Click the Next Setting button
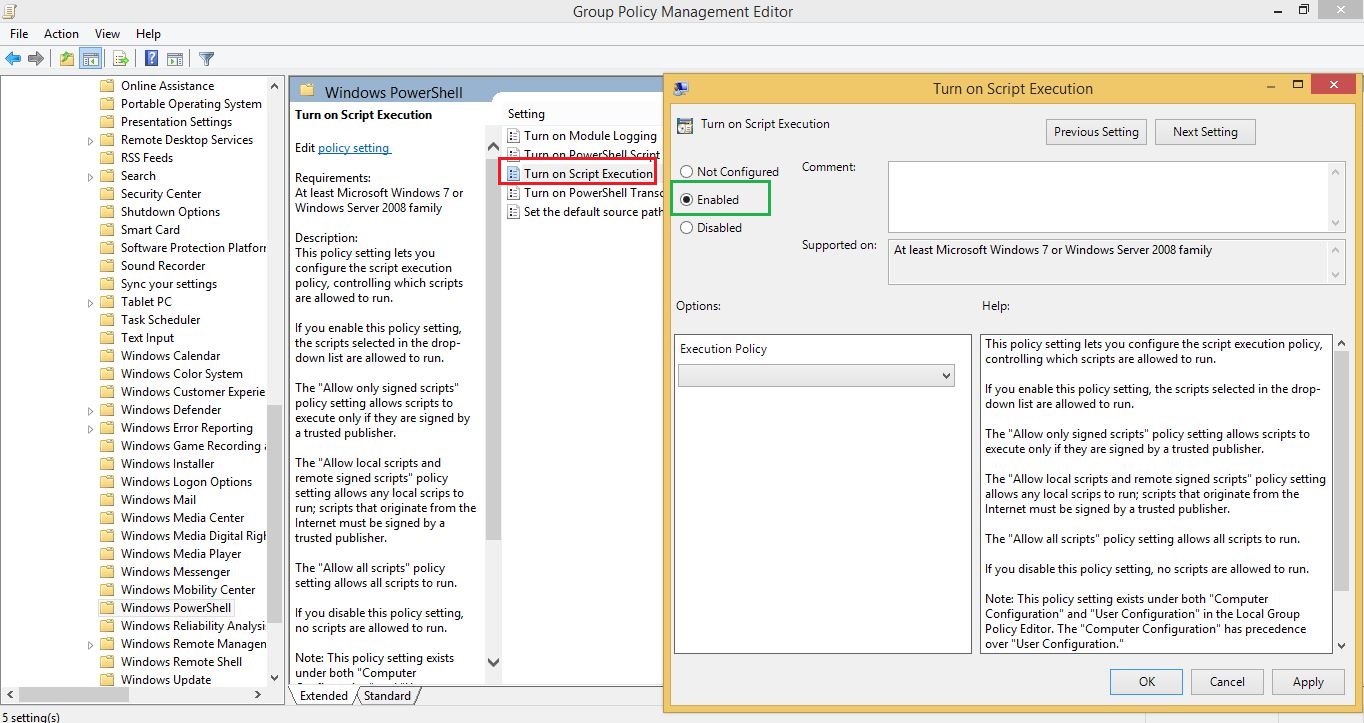Viewport: 1364px width, 723px height. tap(1205, 132)
